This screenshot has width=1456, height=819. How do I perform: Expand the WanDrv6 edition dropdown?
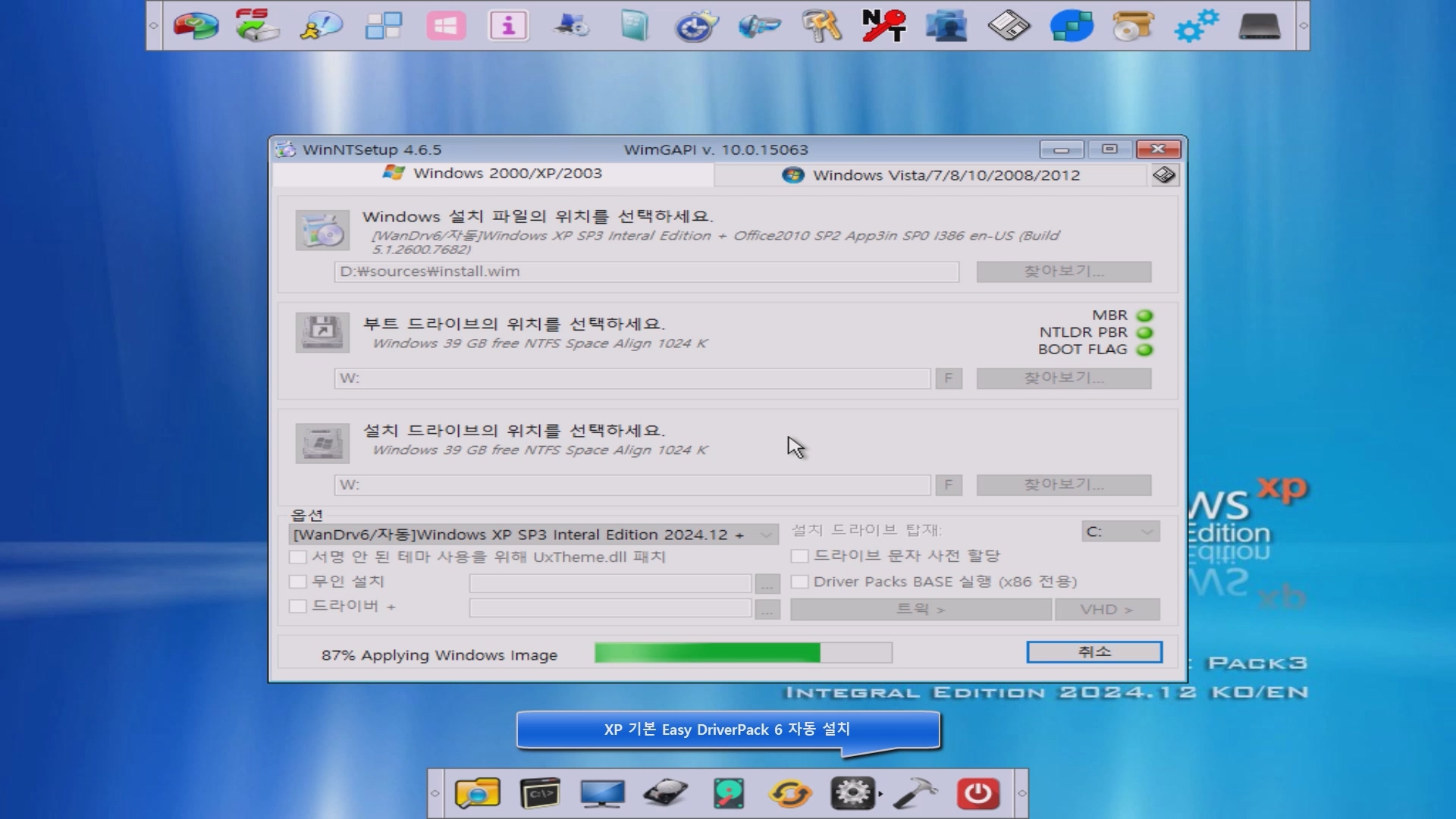[x=767, y=535]
